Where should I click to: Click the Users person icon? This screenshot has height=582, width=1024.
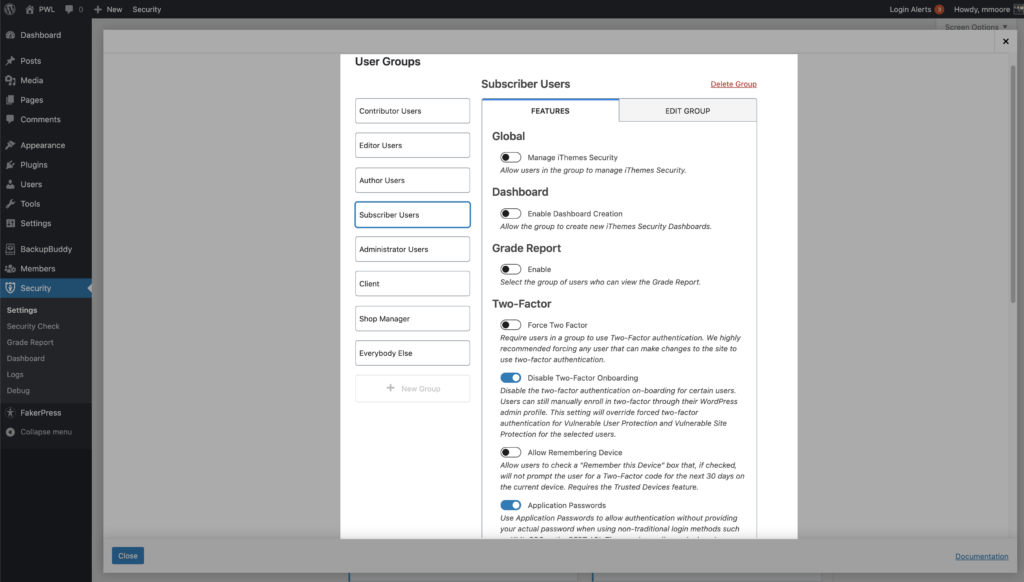(x=10, y=184)
